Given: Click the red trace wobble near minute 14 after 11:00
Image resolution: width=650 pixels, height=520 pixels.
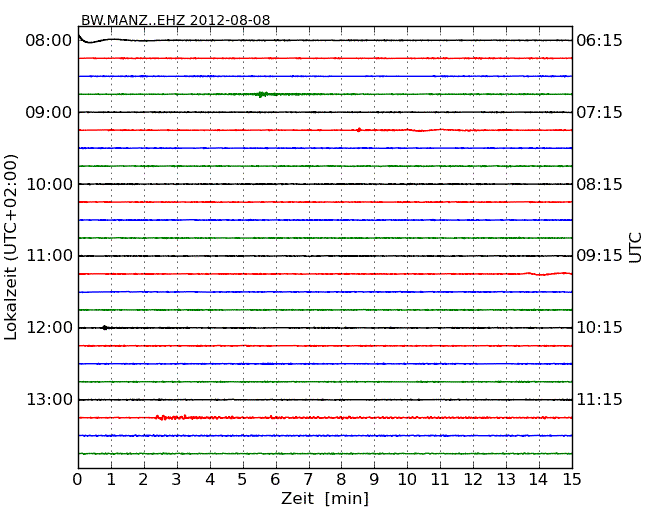Looking at the screenshot, I should (x=547, y=274).
